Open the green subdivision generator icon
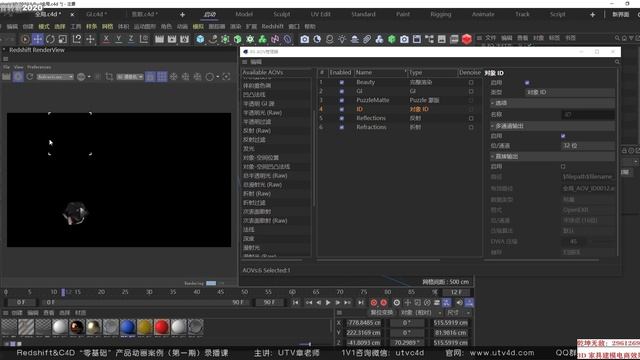 click(x=238, y=39)
